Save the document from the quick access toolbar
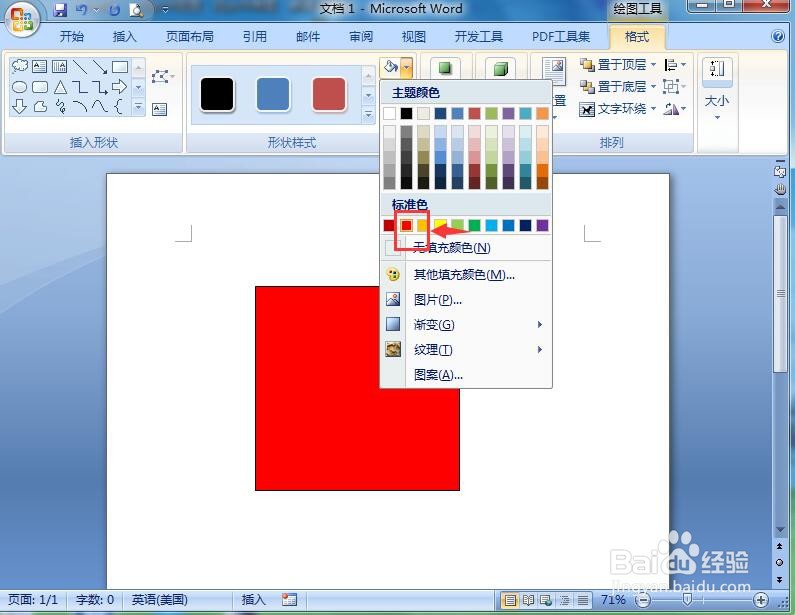 coord(60,10)
